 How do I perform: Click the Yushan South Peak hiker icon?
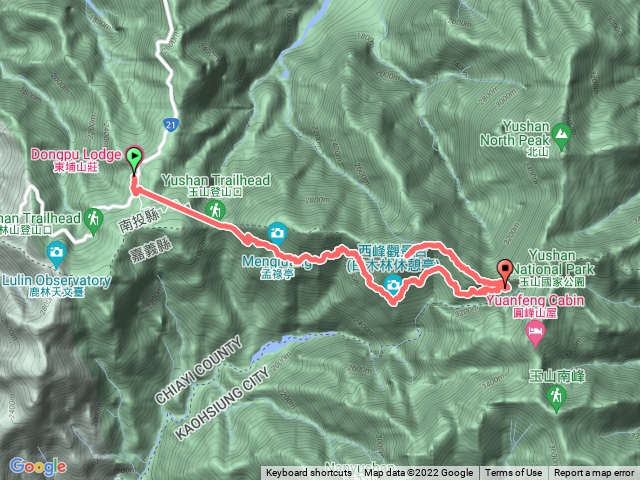point(556,398)
